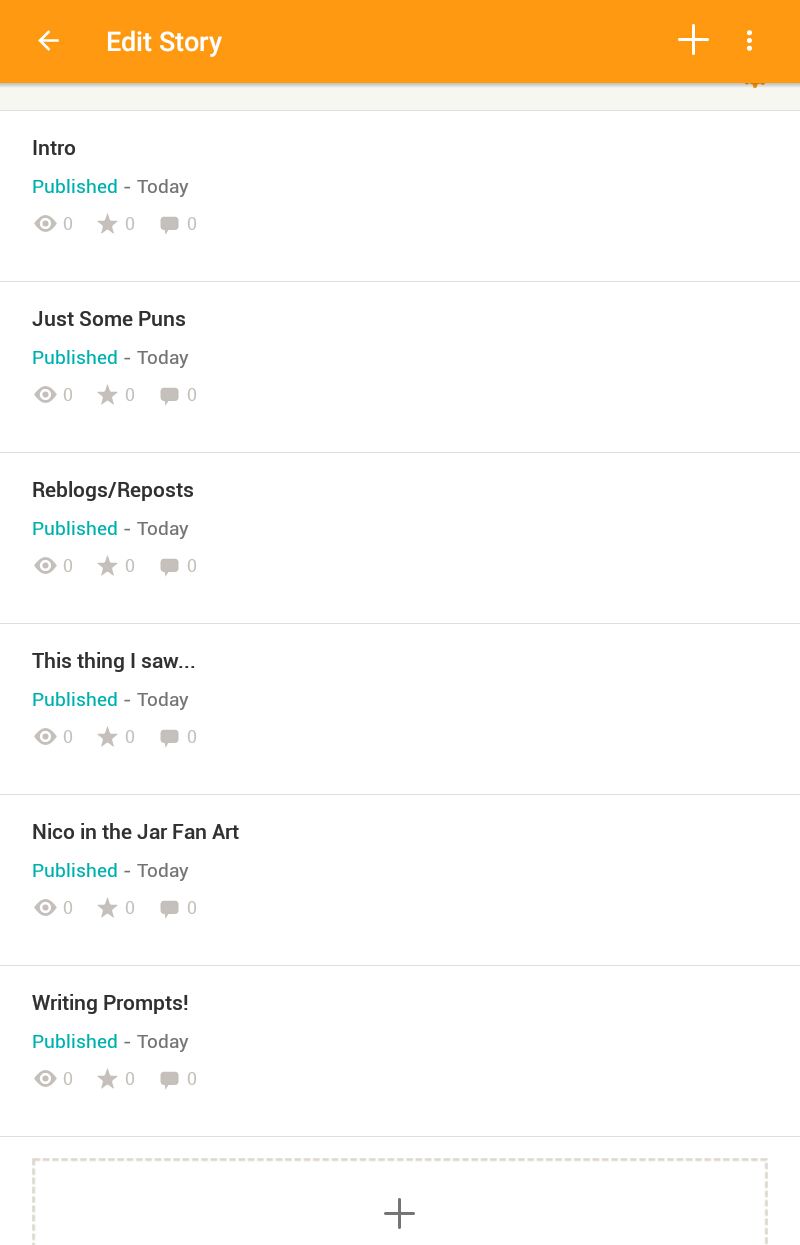Screen dimensions: 800x1245
Task: Tap the back arrow in header
Action: coord(48,41)
